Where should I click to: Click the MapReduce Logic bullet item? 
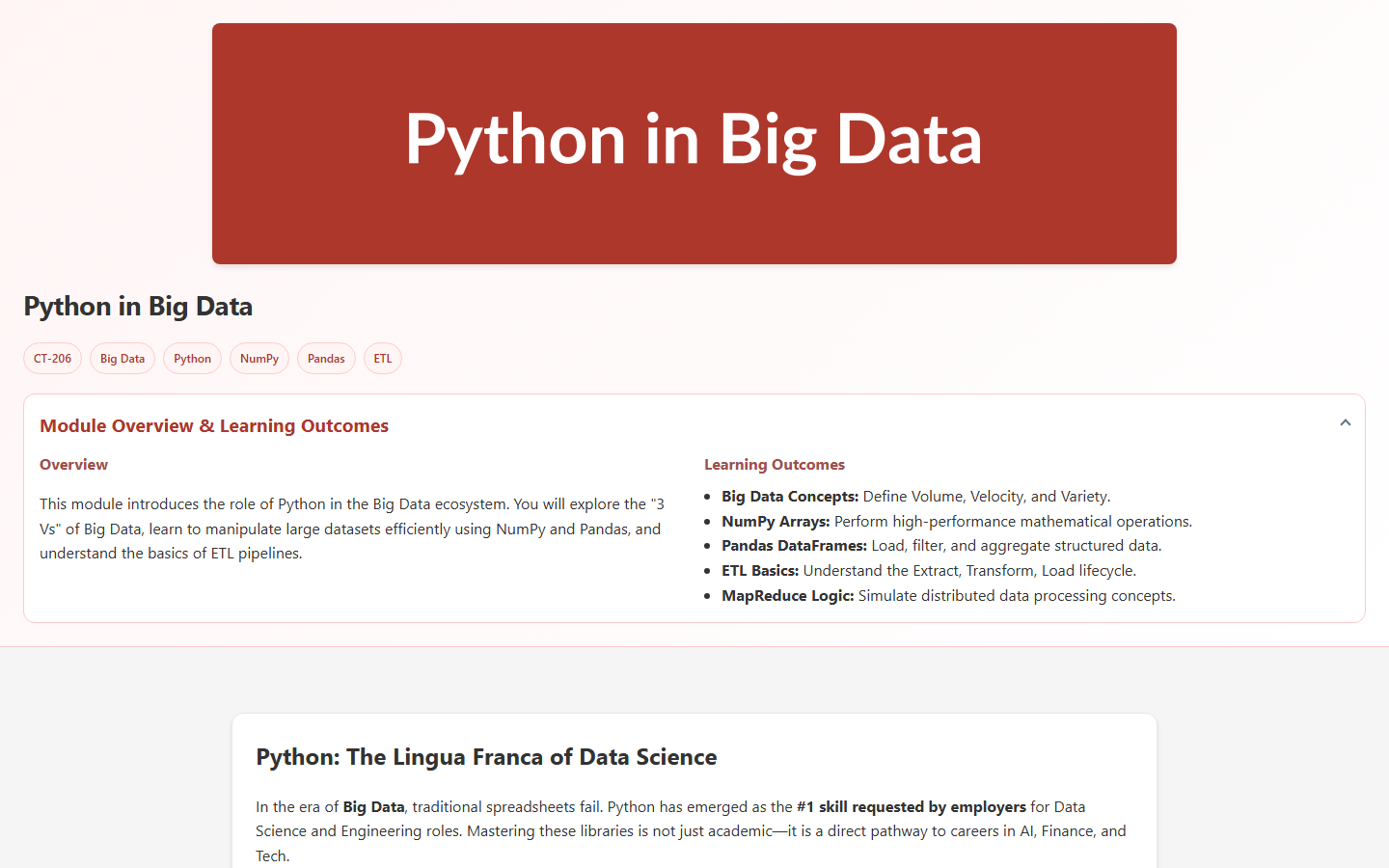pos(948,595)
